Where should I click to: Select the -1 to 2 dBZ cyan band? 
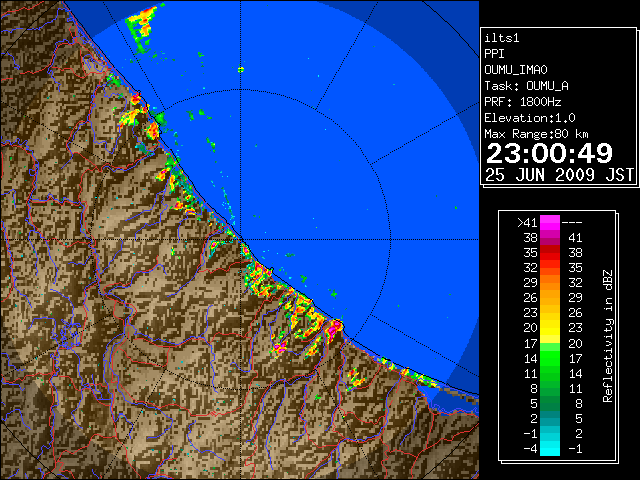point(550,433)
